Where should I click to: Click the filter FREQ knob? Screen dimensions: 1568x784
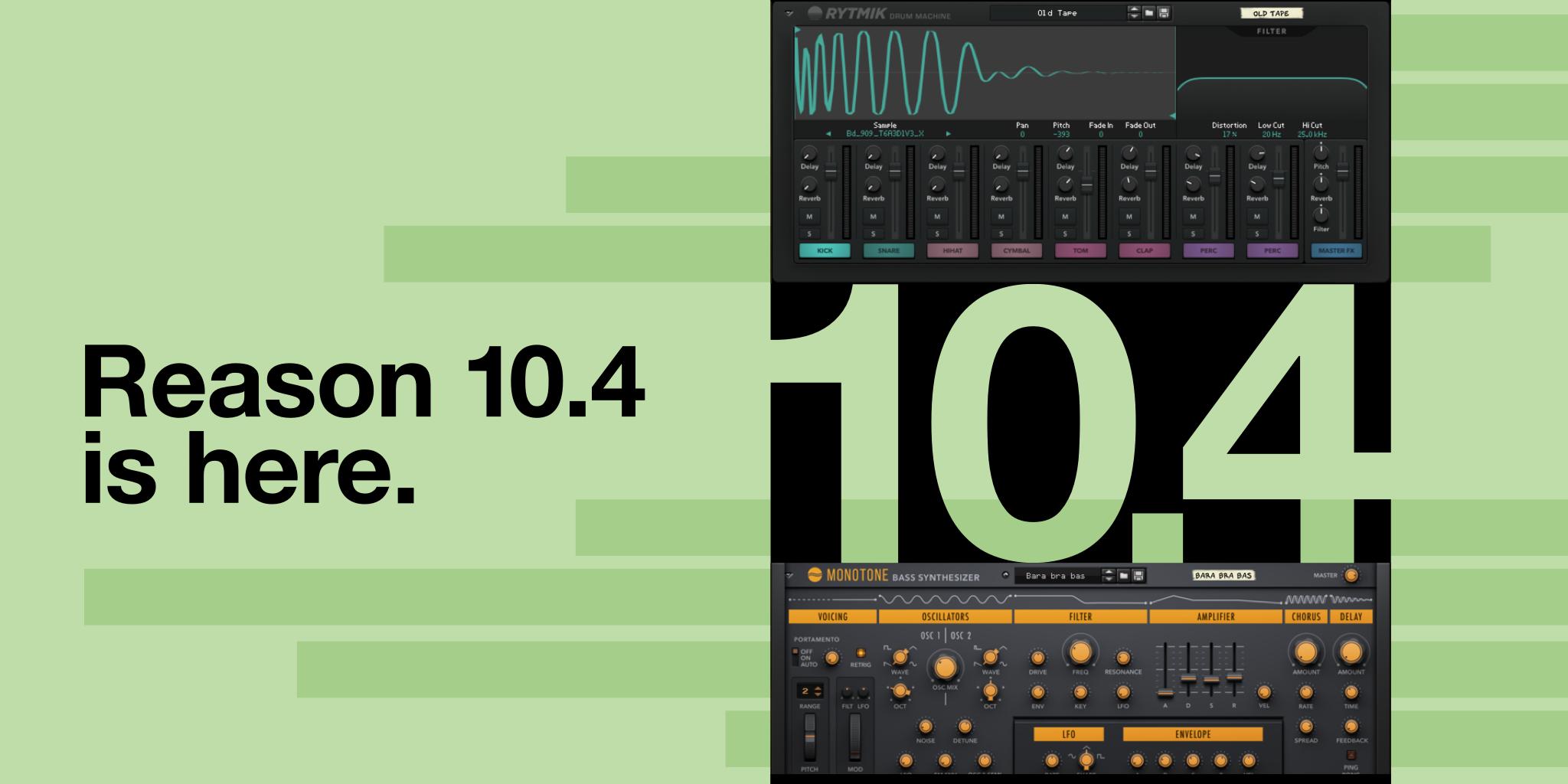click(1080, 652)
